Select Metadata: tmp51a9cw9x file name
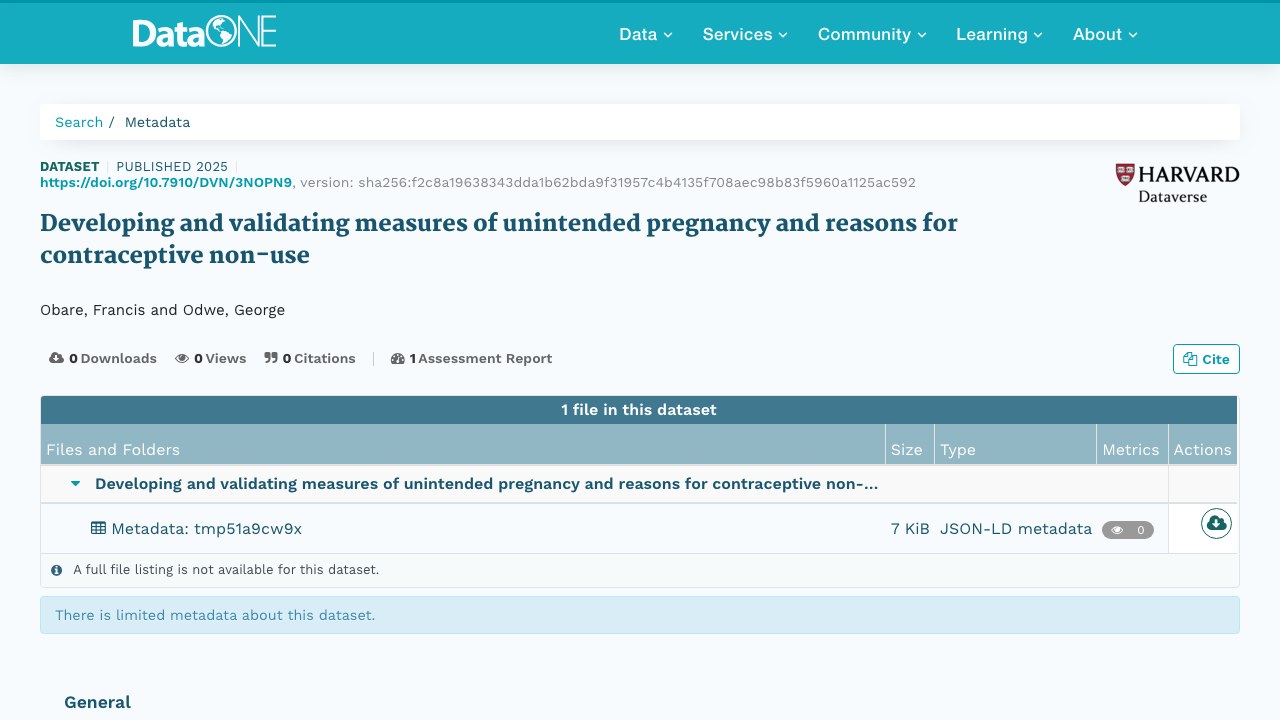1280x720 pixels. (x=206, y=528)
